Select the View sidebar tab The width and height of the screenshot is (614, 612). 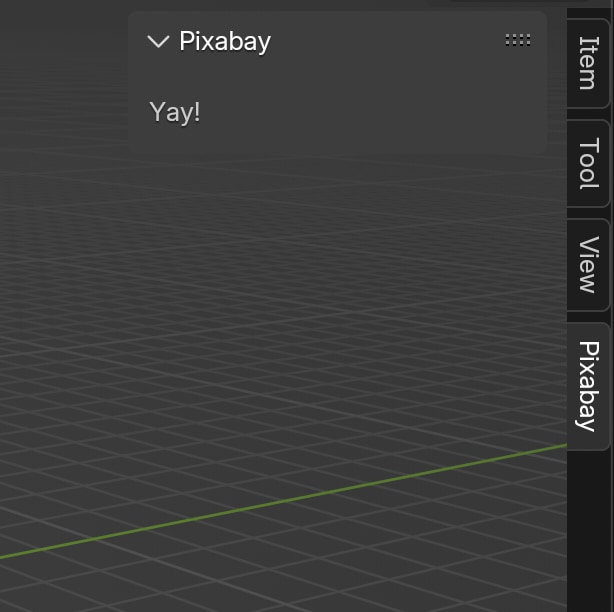pos(588,265)
